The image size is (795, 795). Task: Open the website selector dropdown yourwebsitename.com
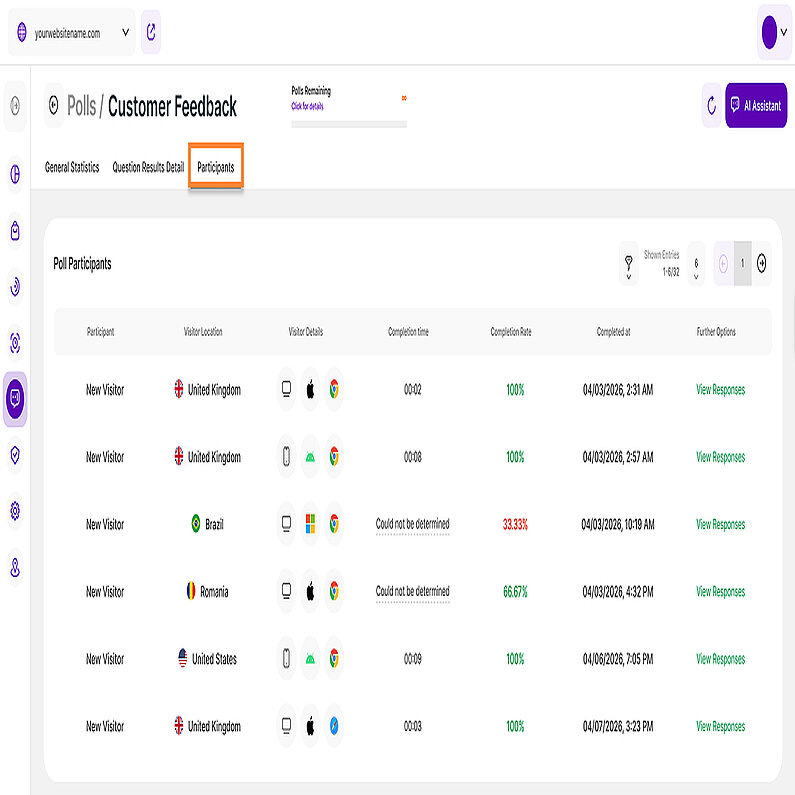pyautogui.click(x=71, y=32)
